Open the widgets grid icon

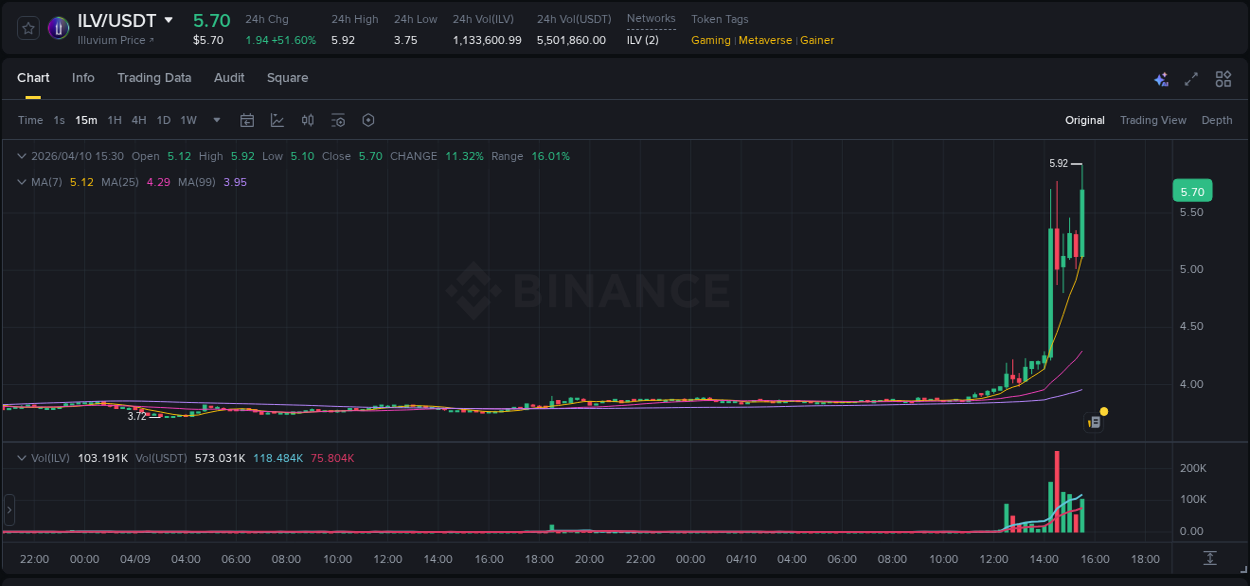1222,78
